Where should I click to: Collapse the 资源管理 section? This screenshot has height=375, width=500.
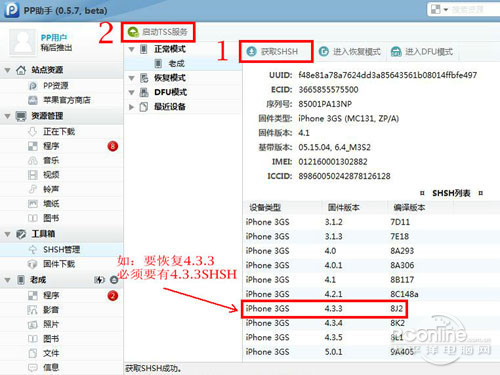7,116
